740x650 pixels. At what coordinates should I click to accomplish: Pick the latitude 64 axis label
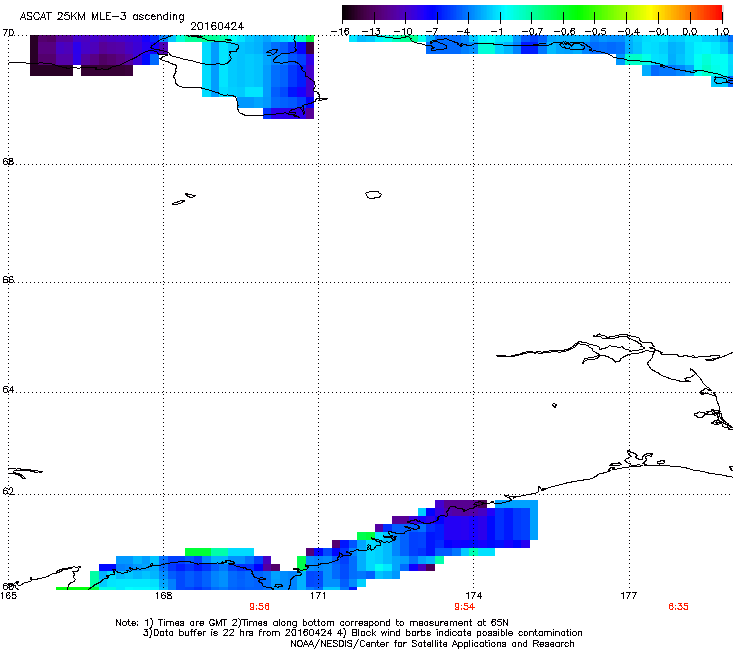(8, 390)
